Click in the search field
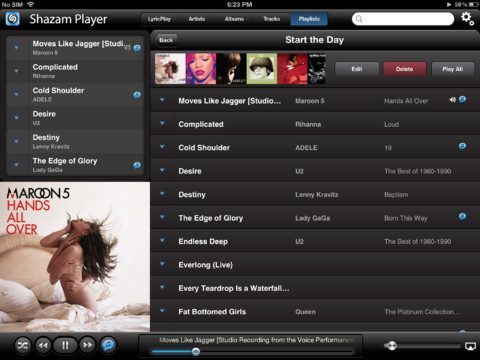The height and width of the screenshot is (360, 480). tap(403, 19)
